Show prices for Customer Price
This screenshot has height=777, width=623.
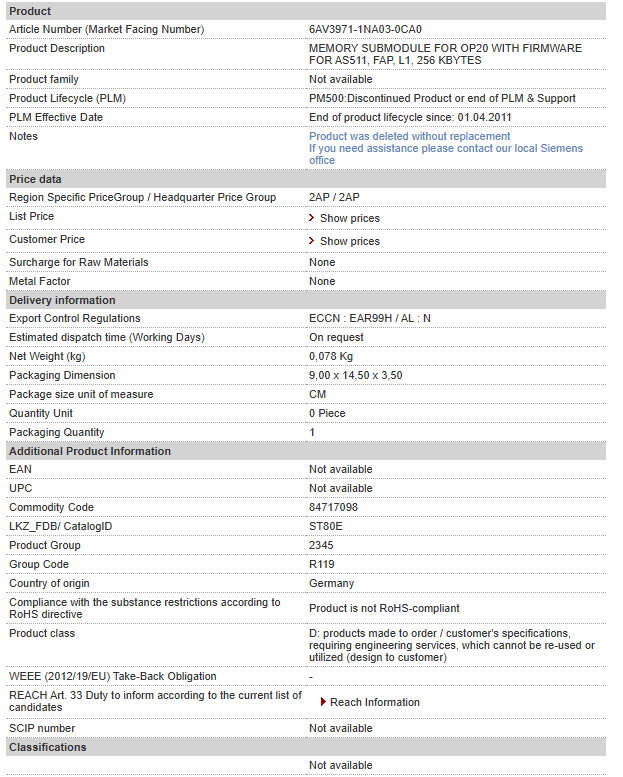click(x=349, y=241)
